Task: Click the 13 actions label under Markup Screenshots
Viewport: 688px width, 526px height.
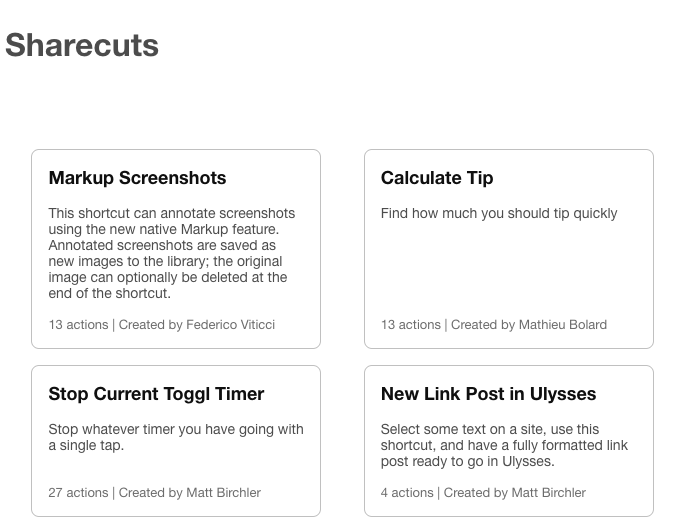Action: click(x=78, y=325)
